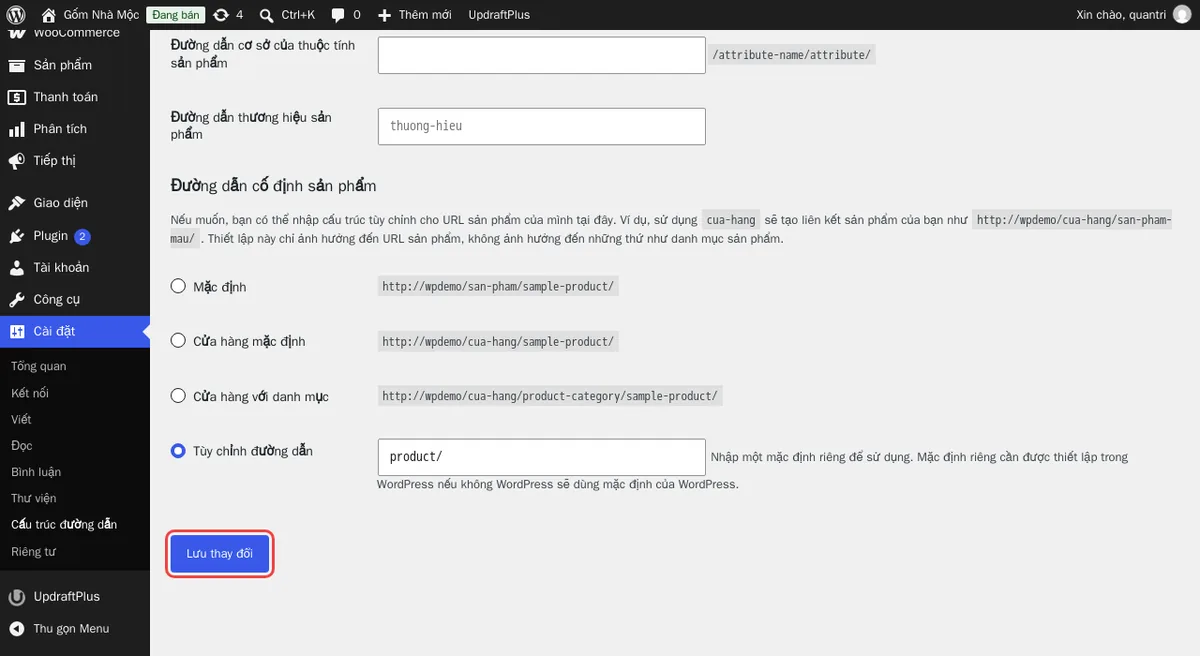
Task: Go to Tổng quan settings page
Action: pos(39,367)
